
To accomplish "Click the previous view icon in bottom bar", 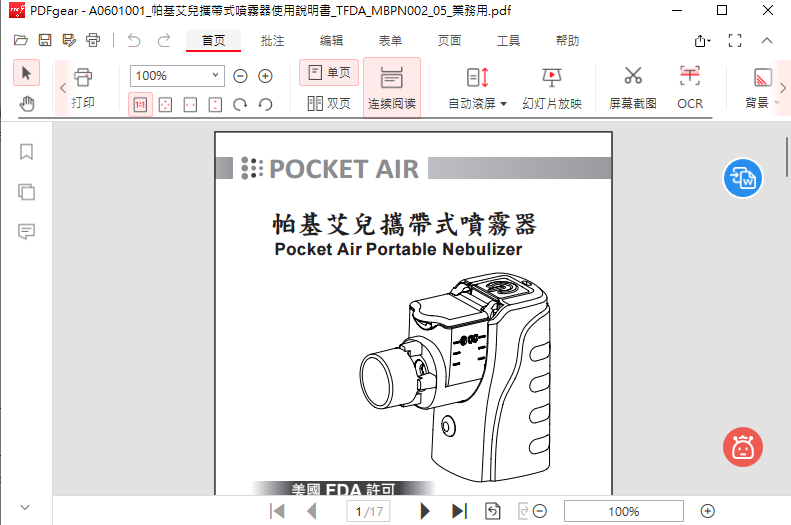I will tap(493, 511).
